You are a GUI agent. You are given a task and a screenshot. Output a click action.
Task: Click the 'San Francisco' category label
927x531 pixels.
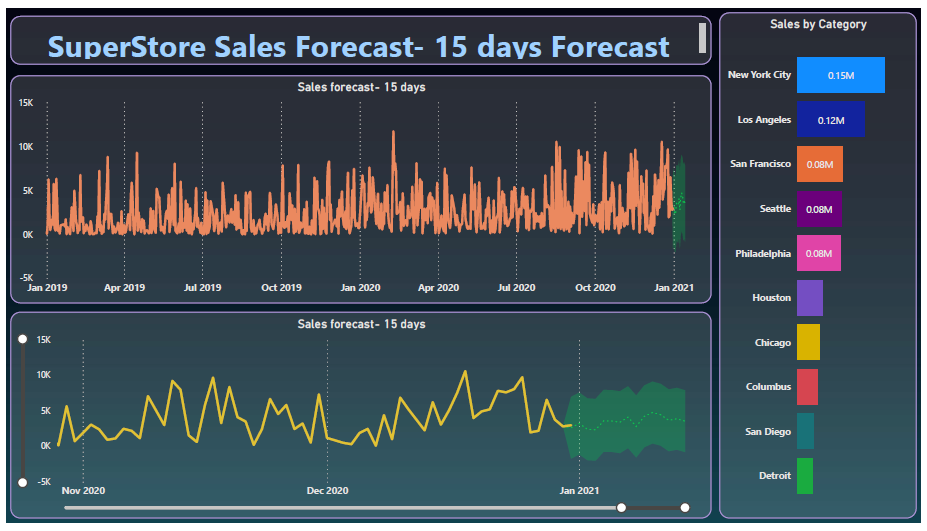click(x=760, y=164)
